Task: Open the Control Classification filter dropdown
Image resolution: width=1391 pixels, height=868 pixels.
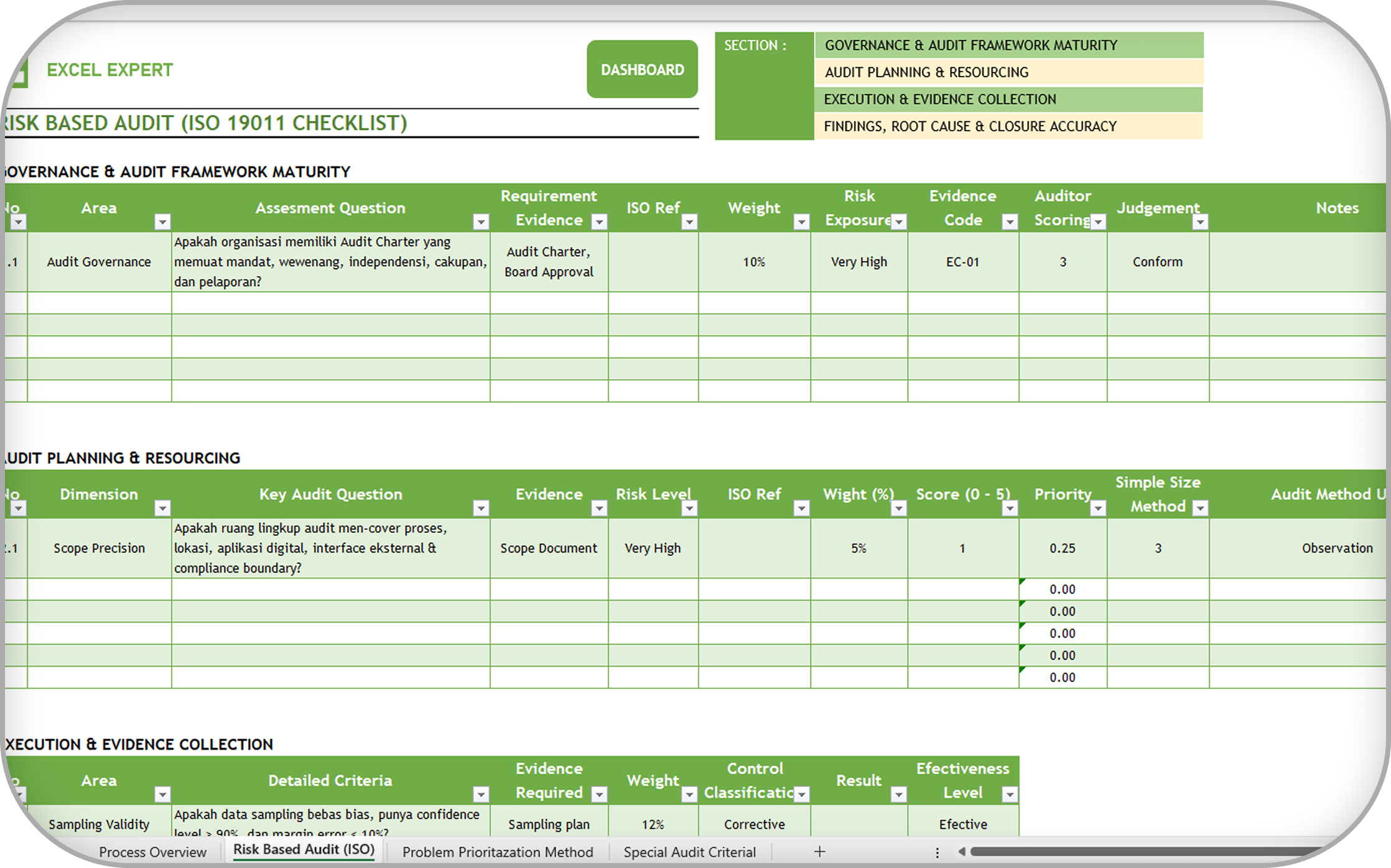Action: [801, 795]
